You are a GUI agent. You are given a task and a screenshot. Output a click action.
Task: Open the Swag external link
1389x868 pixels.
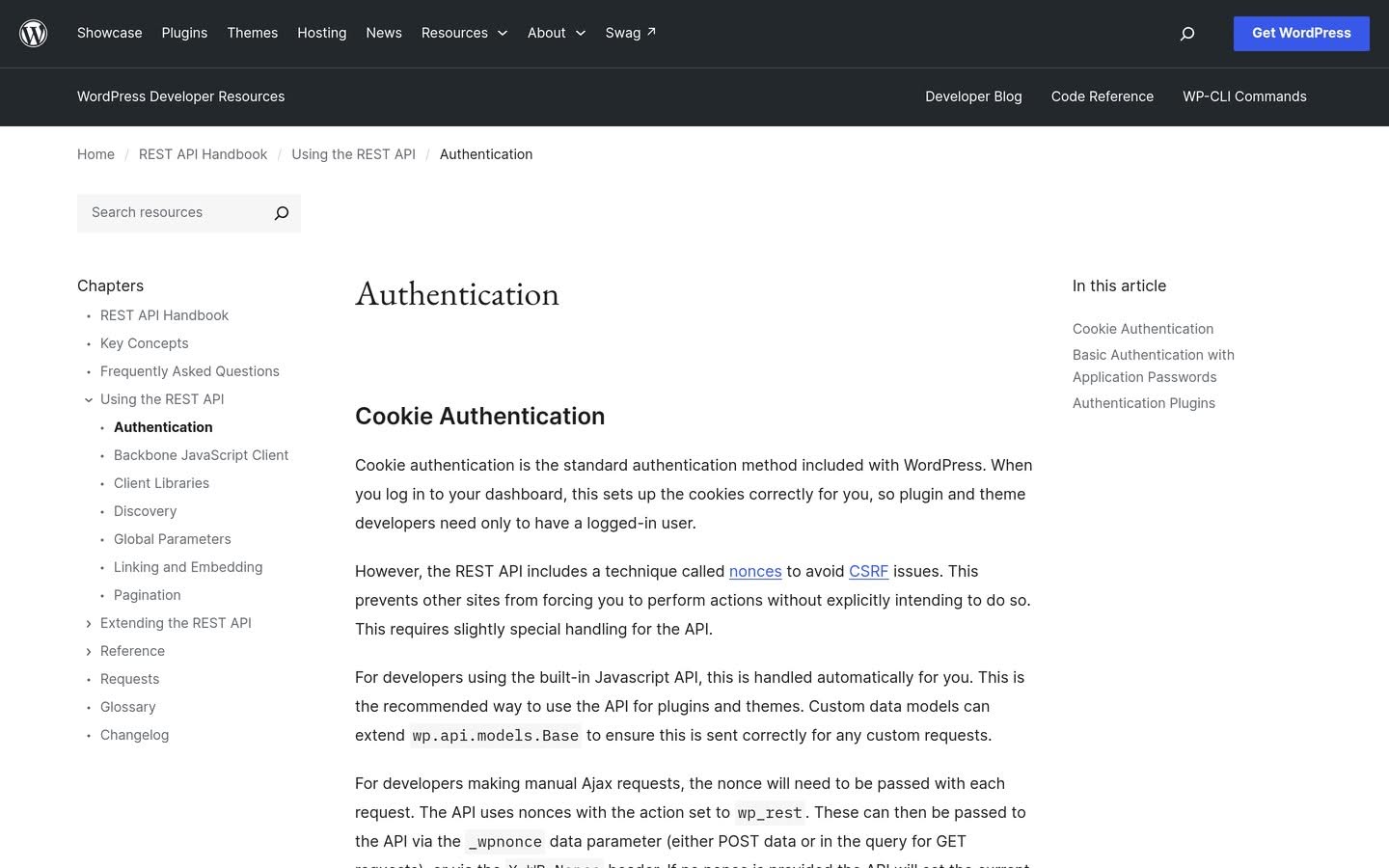tap(631, 33)
